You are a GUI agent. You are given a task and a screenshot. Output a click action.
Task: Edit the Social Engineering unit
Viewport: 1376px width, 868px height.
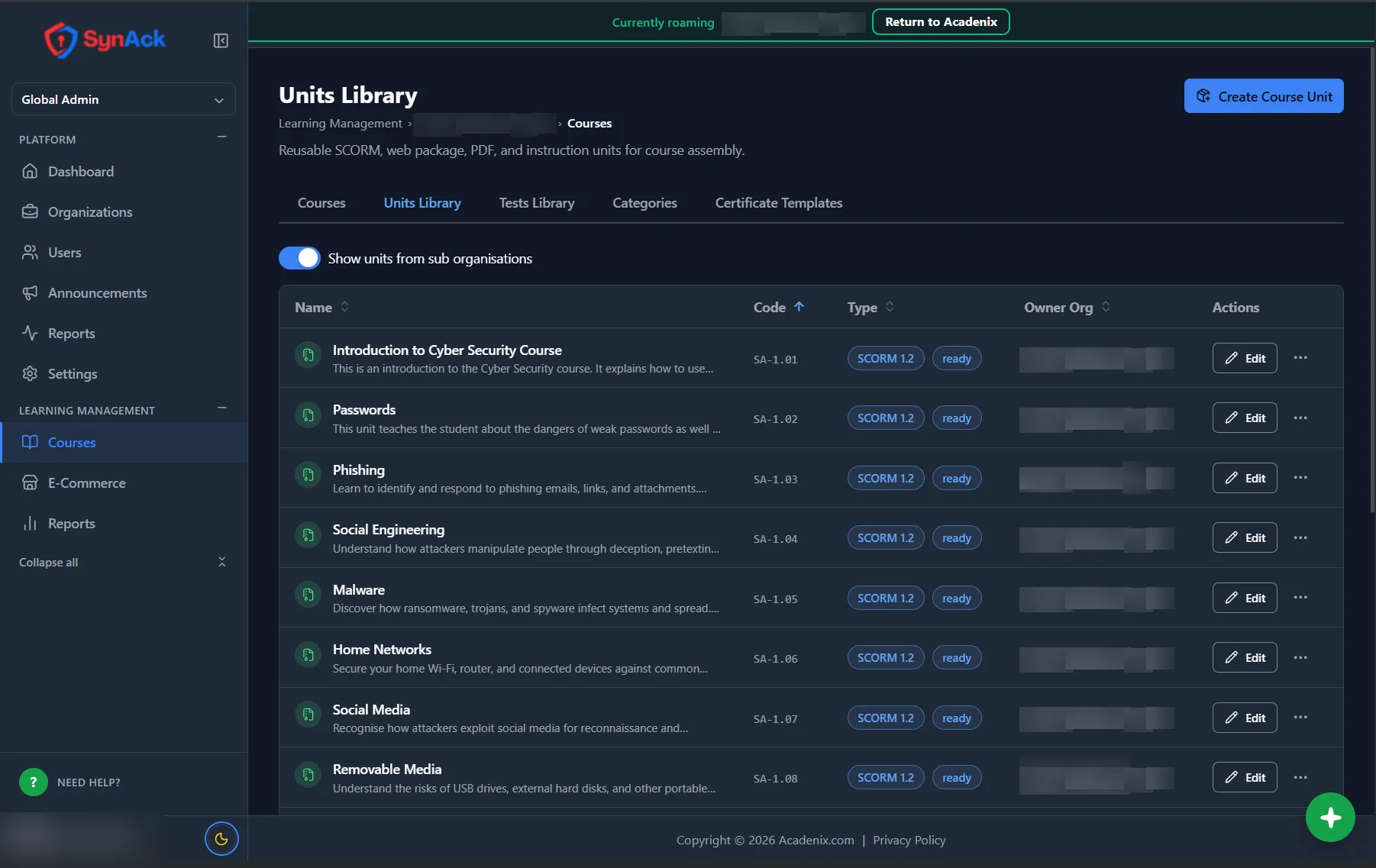(x=1245, y=537)
